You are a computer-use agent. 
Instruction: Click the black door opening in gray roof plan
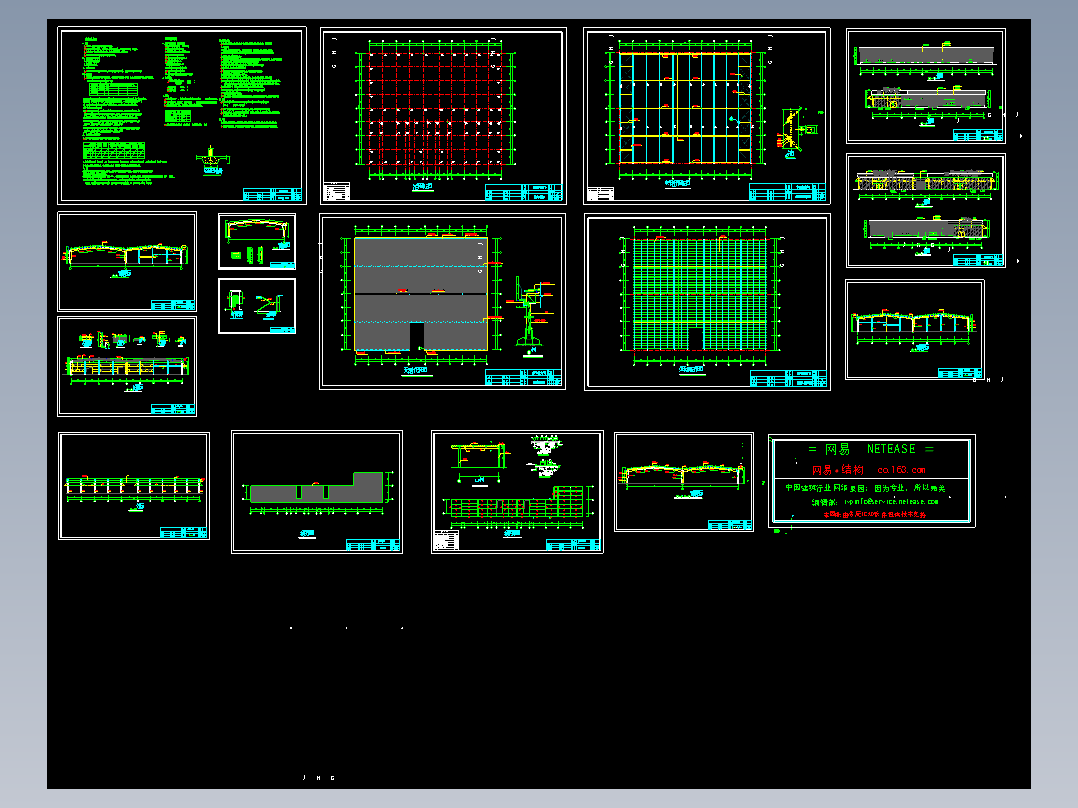(x=417, y=336)
